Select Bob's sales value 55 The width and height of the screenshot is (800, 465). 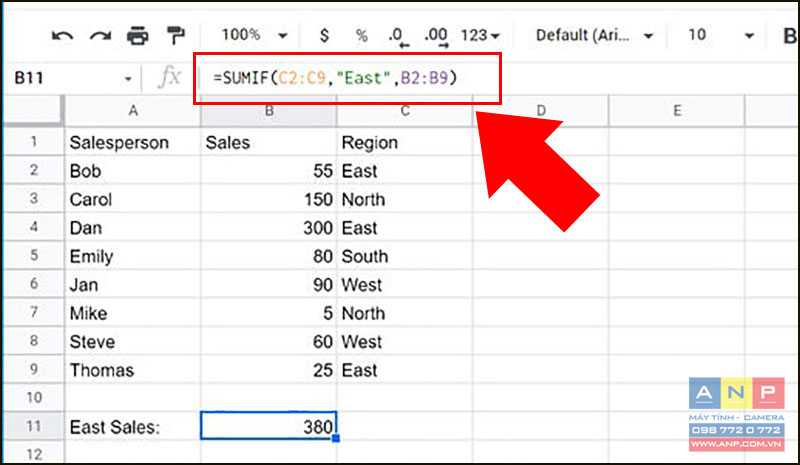(268, 170)
